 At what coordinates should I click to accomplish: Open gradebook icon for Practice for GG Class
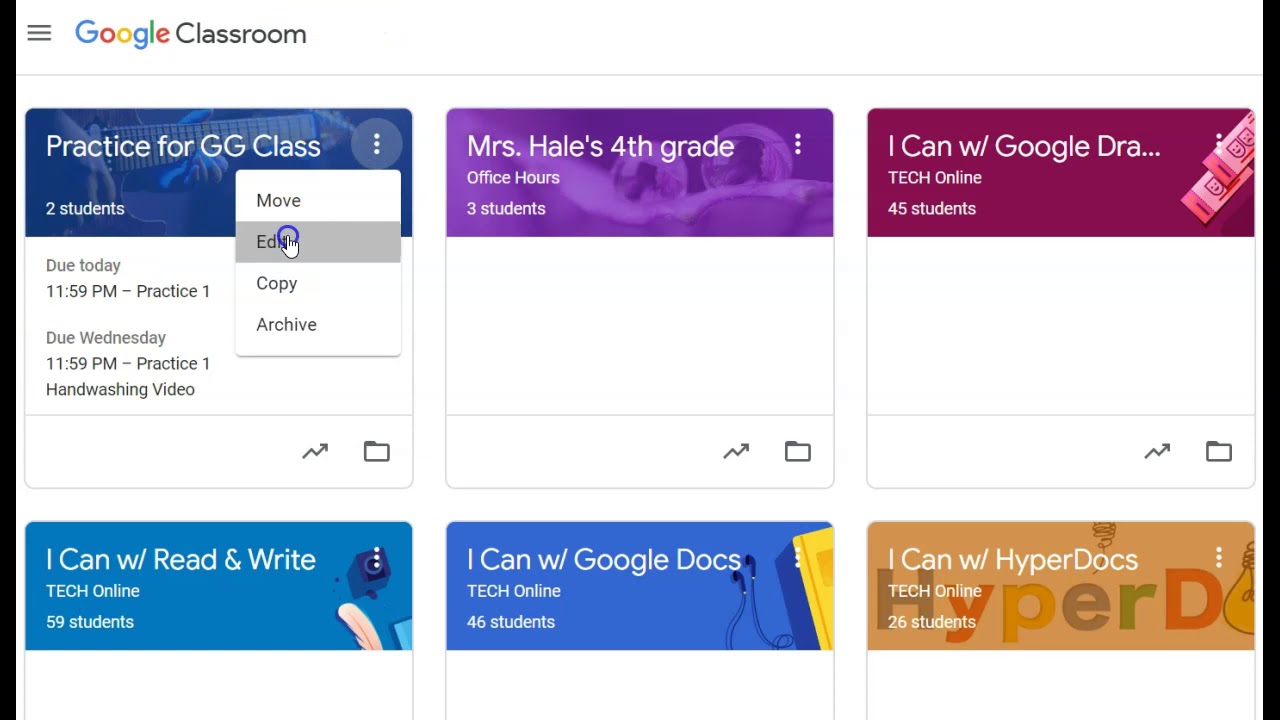315,452
